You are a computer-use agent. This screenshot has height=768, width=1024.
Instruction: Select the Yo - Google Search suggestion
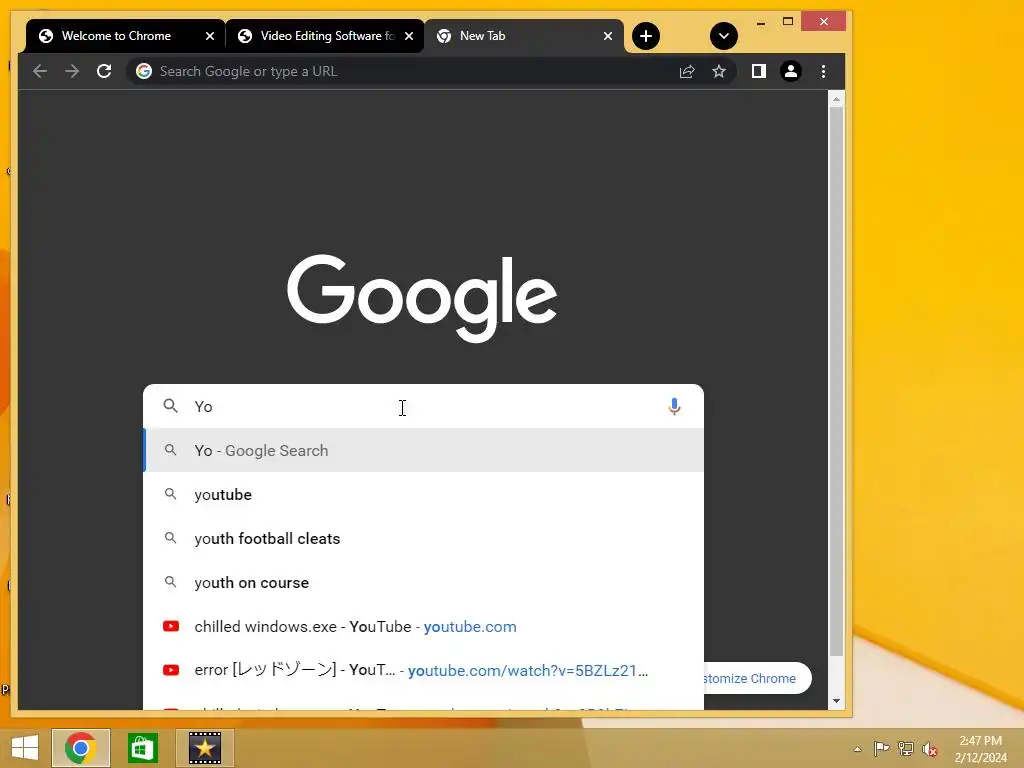423,451
